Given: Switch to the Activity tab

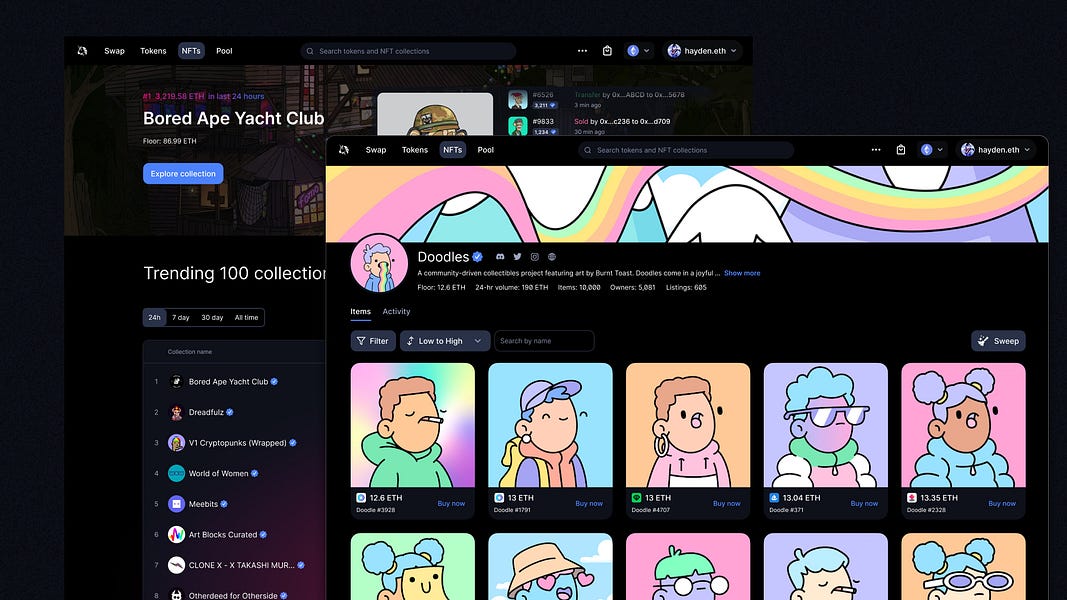Looking at the screenshot, I should click(396, 312).
